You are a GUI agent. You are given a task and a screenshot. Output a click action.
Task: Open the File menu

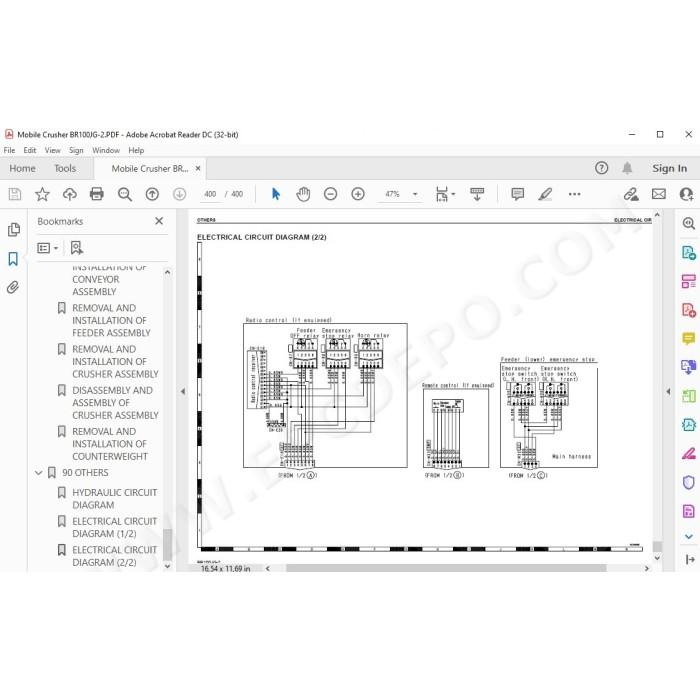point(9,150)
